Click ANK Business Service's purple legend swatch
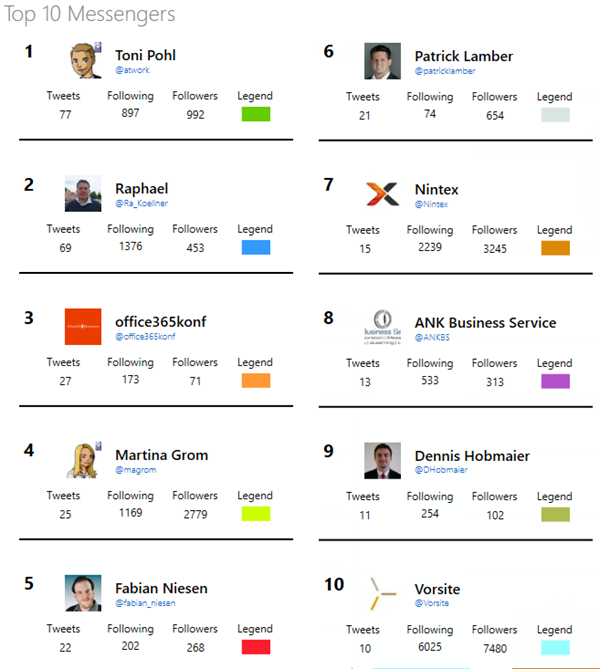600x669 pixels. pos(555,381)
